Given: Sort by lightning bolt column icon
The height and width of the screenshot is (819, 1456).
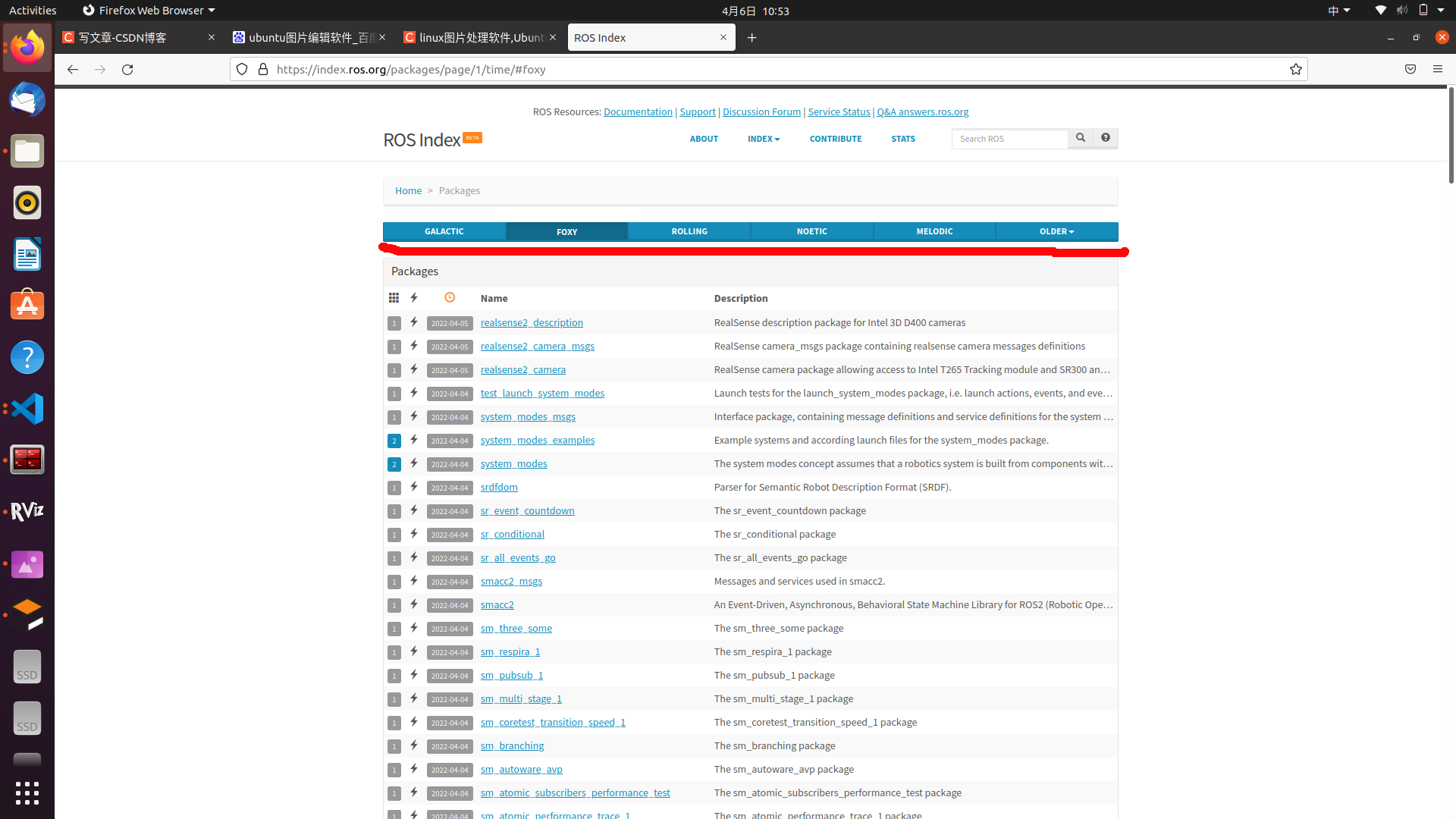Looking at the screenshot, I should (x=414, y=298).
